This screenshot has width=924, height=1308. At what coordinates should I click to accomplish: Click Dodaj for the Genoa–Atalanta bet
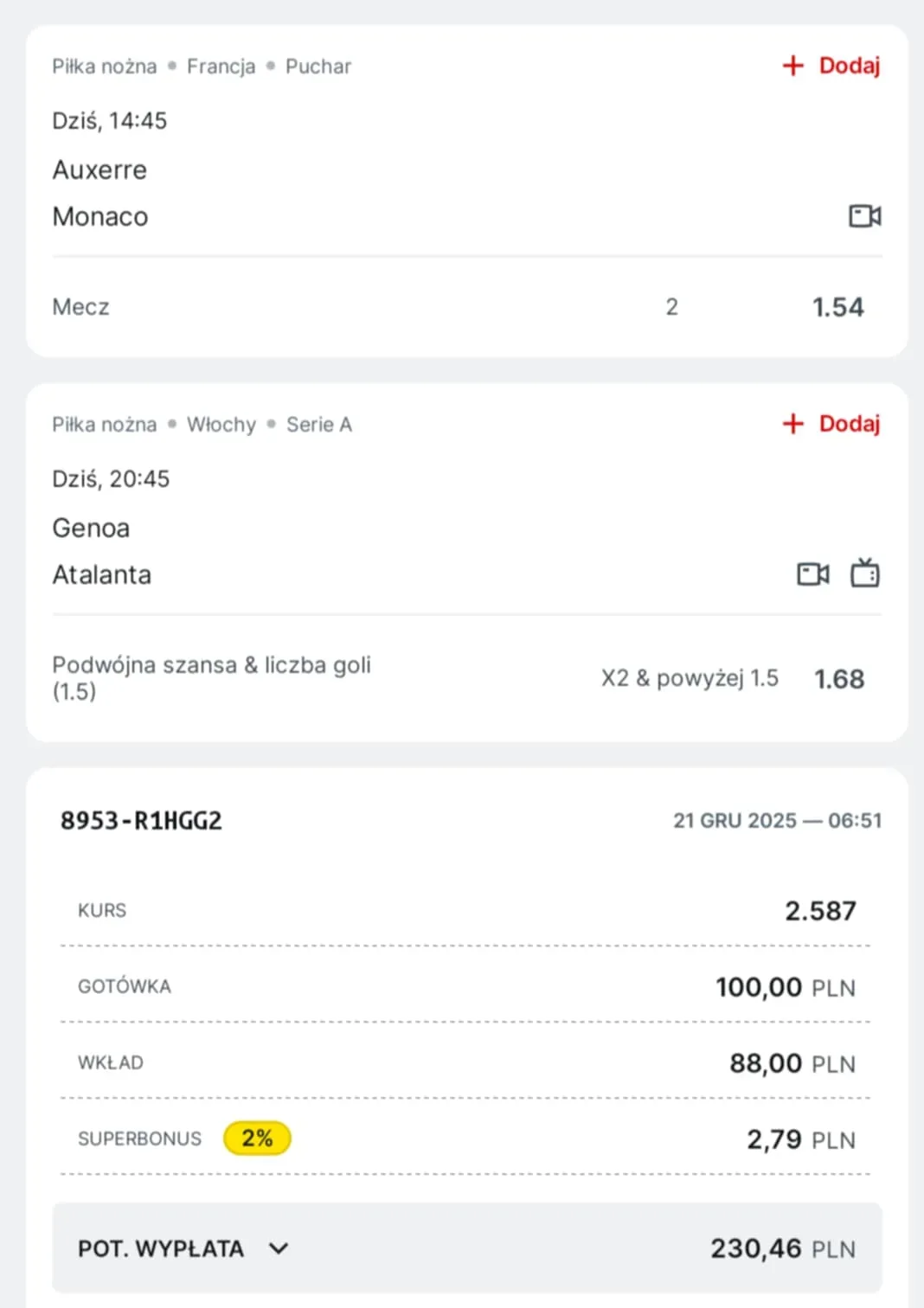click(x=849, y=424)
